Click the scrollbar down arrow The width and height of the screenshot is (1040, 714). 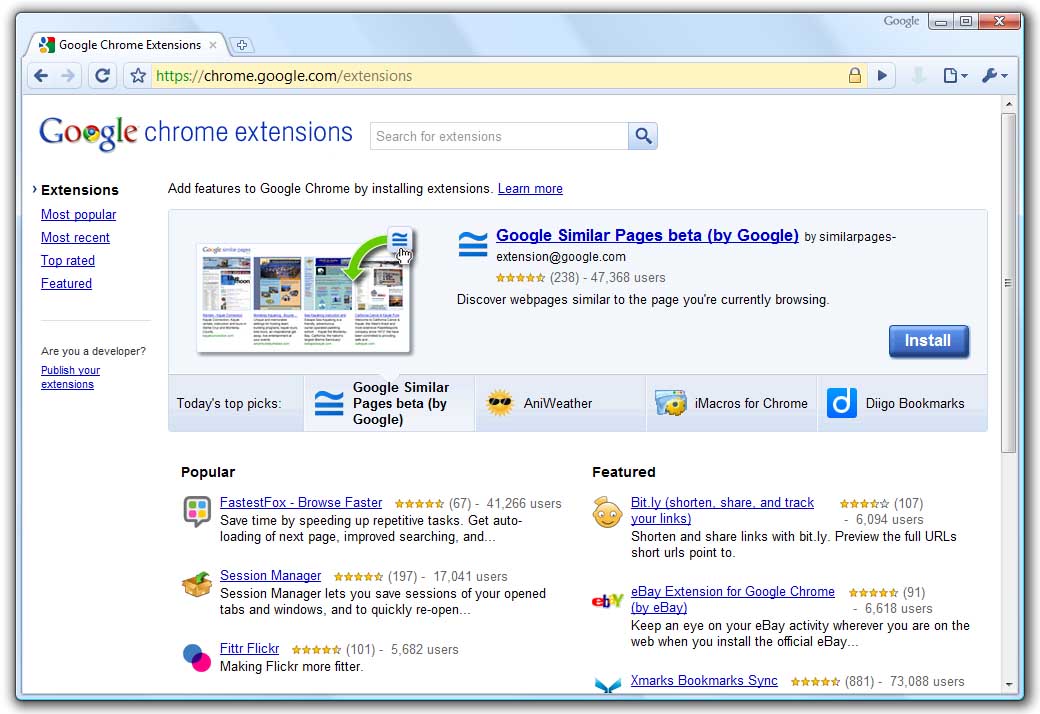point(1009,684)
